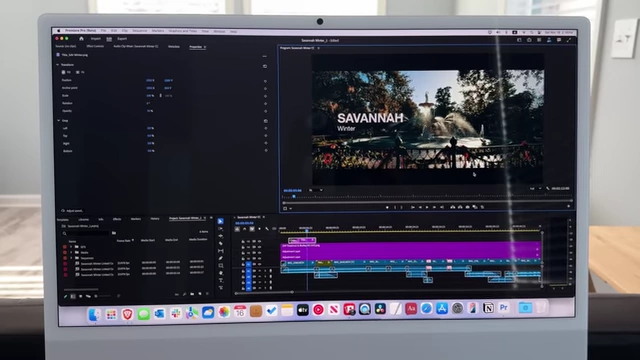Image resolution: width=640 pixels, height=360 pixels.
Task: Open the Program Monitor button editor
Action: click(x=568, y=207)
